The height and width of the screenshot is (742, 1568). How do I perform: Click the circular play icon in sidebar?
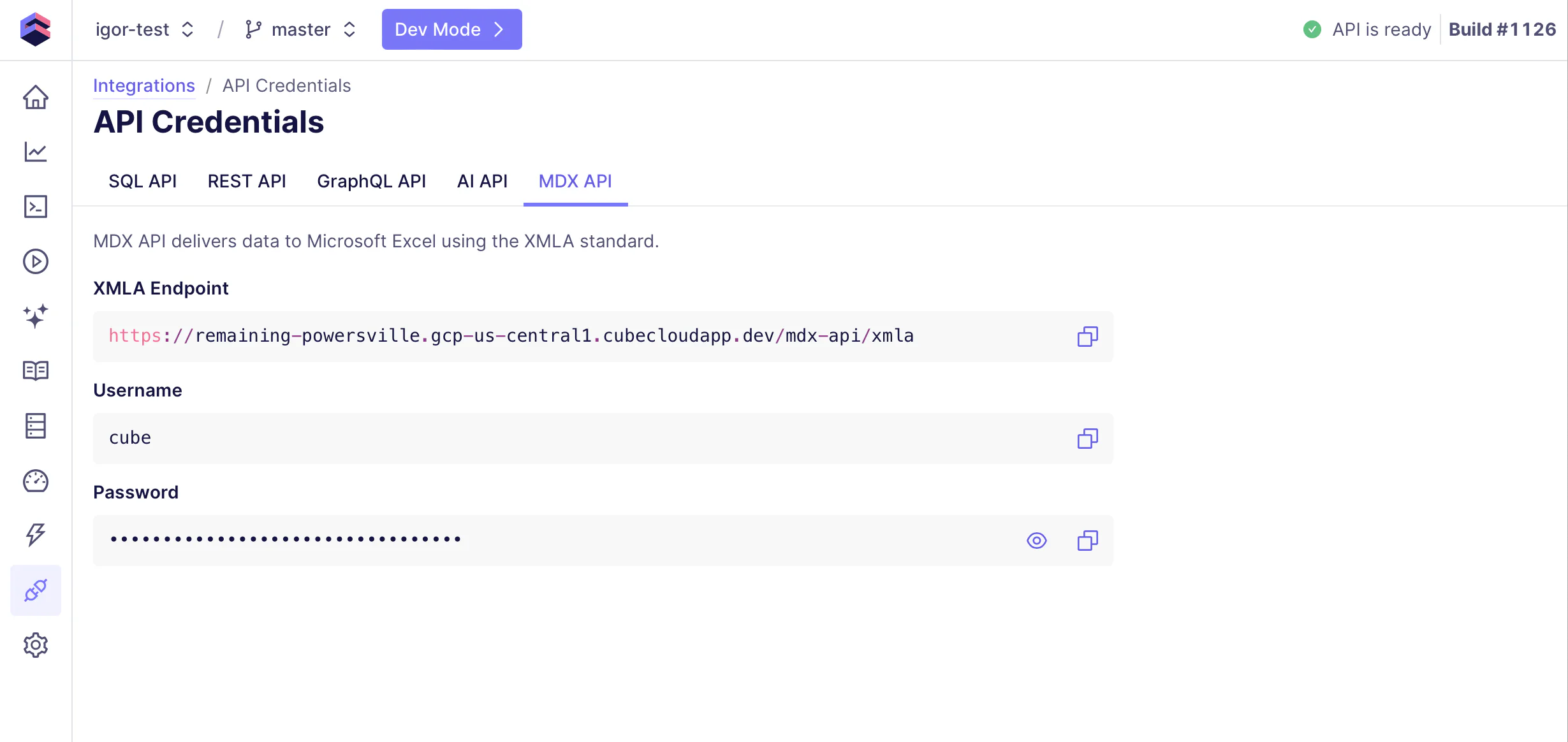pyautogui.click(x=36, y=261)
